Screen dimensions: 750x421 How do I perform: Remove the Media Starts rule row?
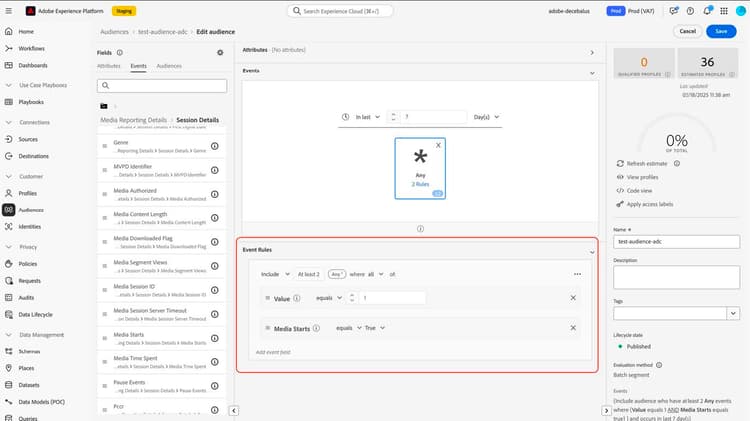(573, 328)
